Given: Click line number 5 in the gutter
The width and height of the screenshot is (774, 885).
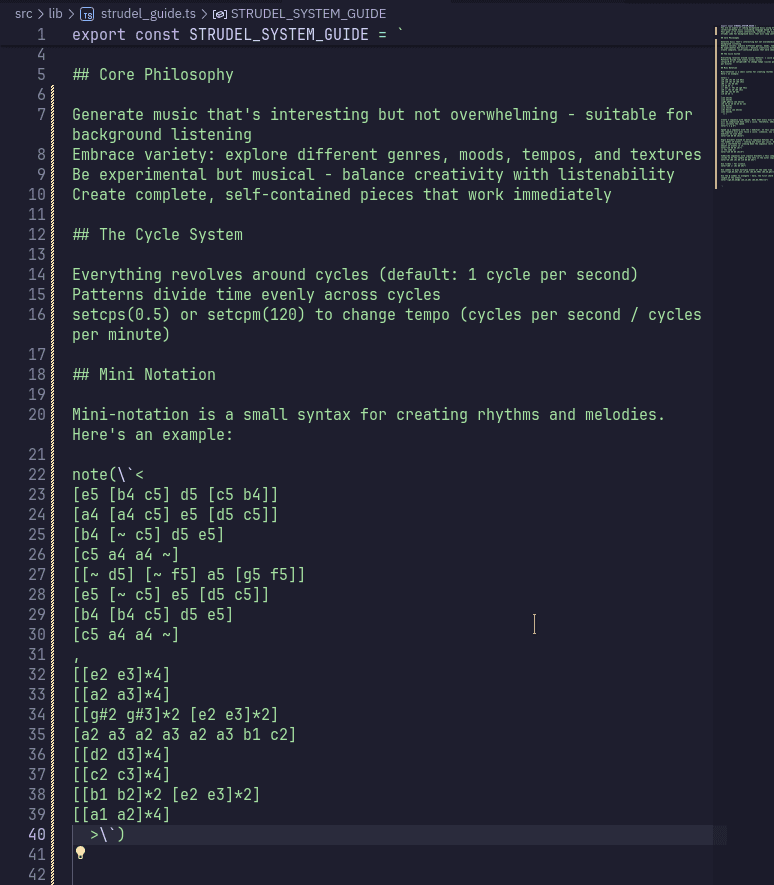Looking at the screenshot, I should point(41,74).
